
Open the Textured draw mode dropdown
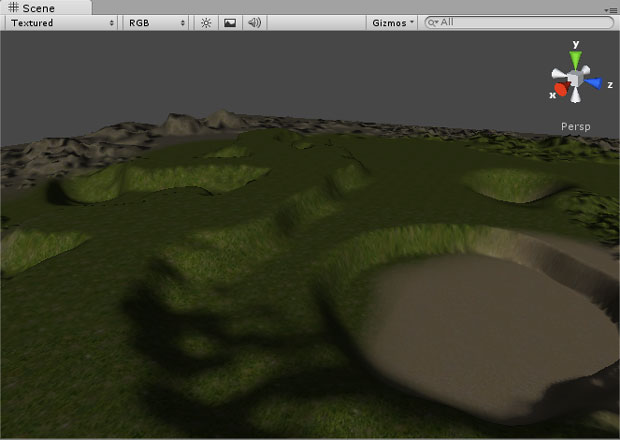click(62, 22)
